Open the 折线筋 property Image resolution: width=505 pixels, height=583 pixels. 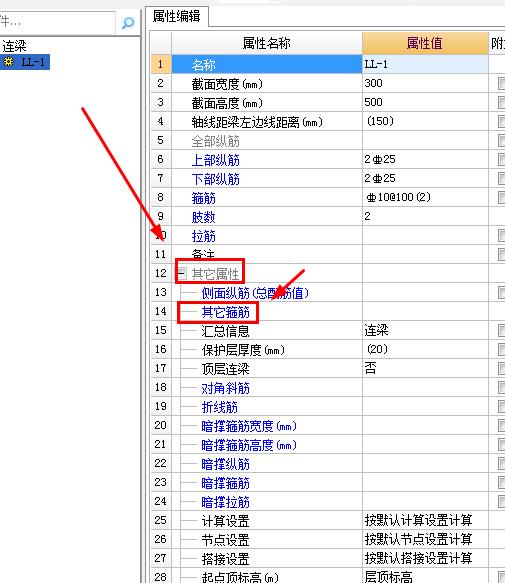coord(219,407)
